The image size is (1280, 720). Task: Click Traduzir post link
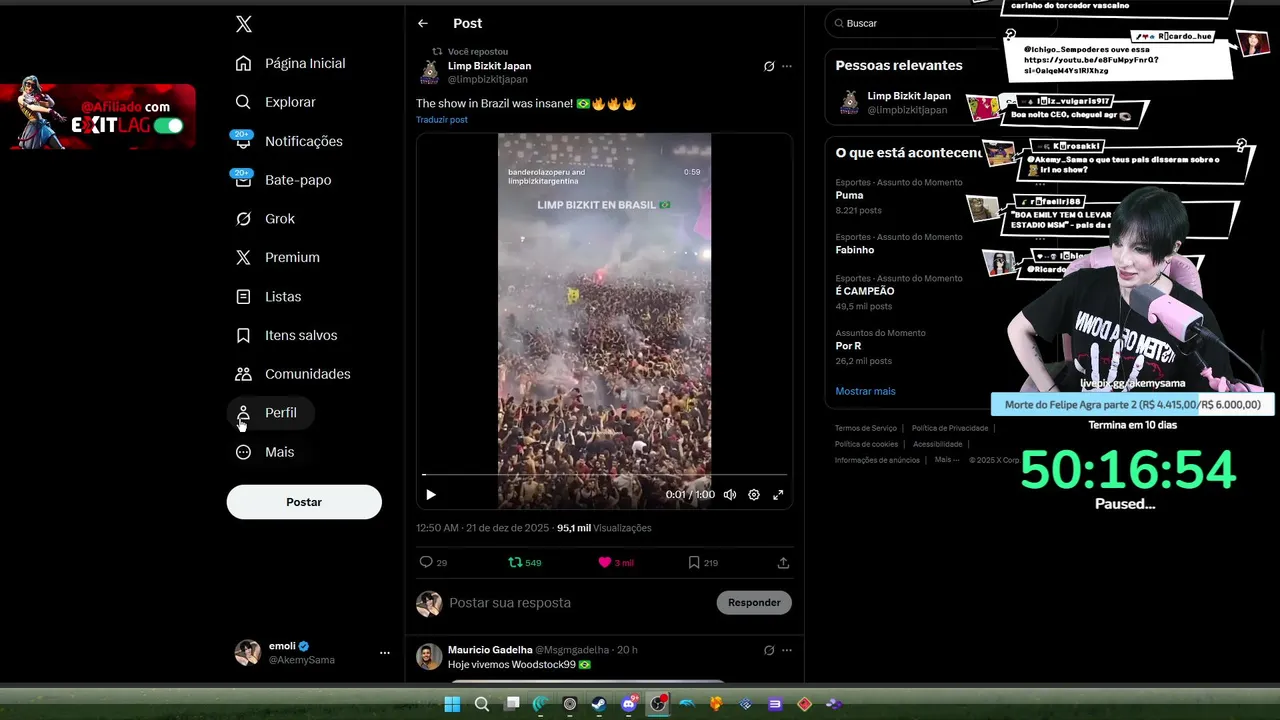click(442, 120)
